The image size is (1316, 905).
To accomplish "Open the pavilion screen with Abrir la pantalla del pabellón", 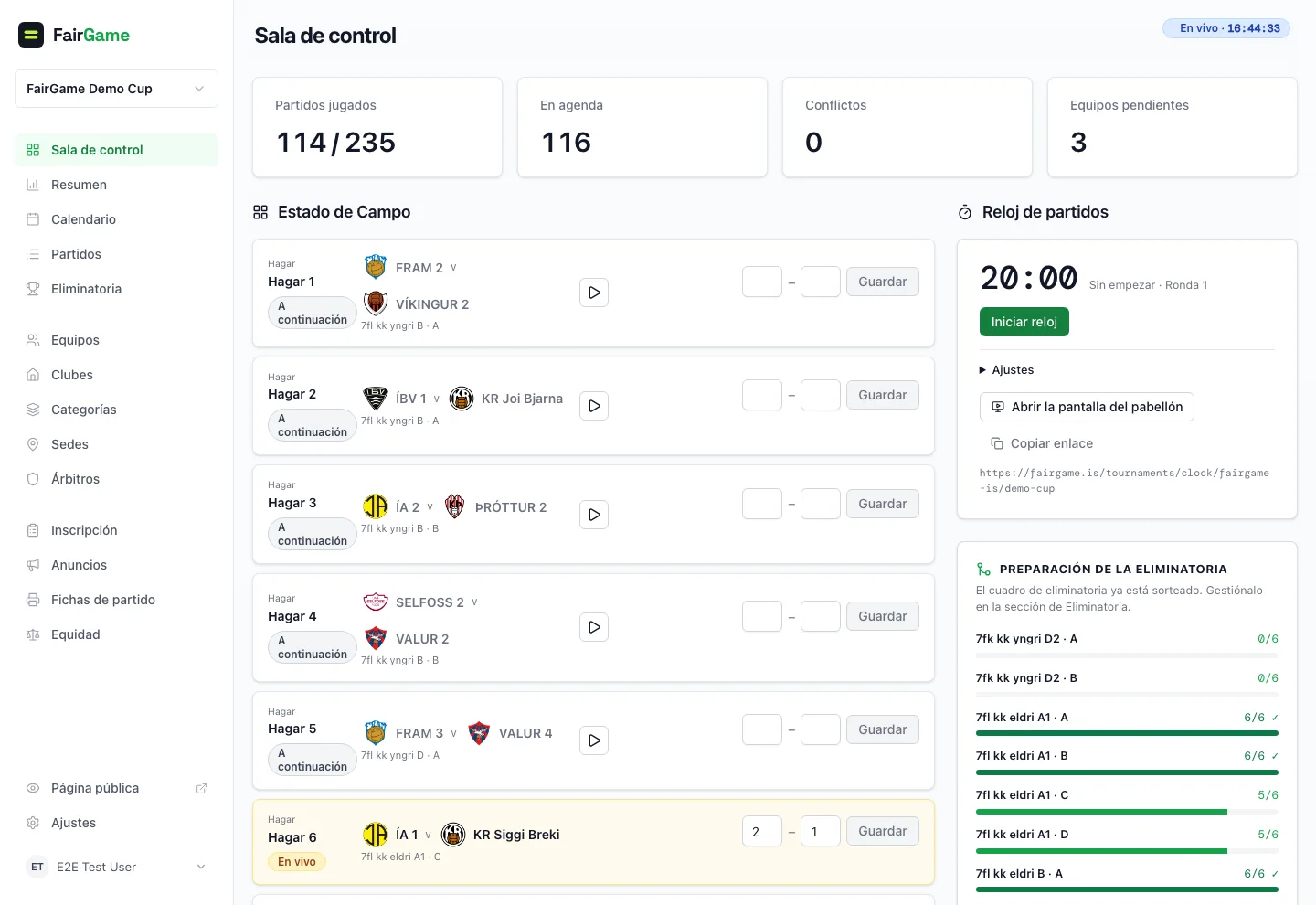I will [1087, 407].
